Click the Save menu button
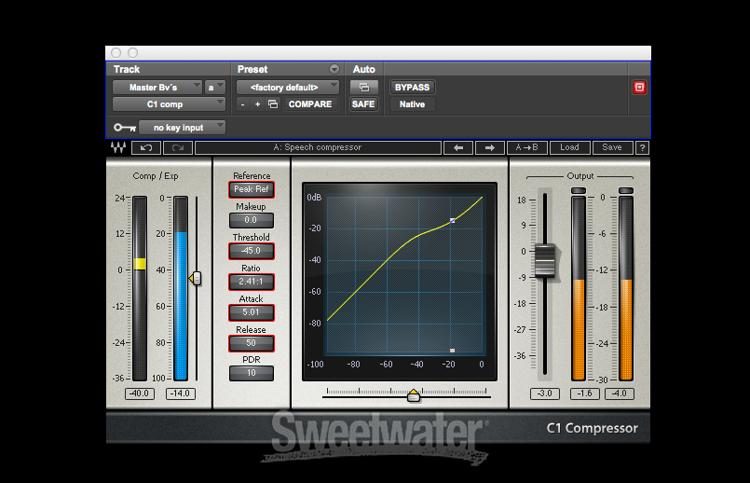 [612, 148]
